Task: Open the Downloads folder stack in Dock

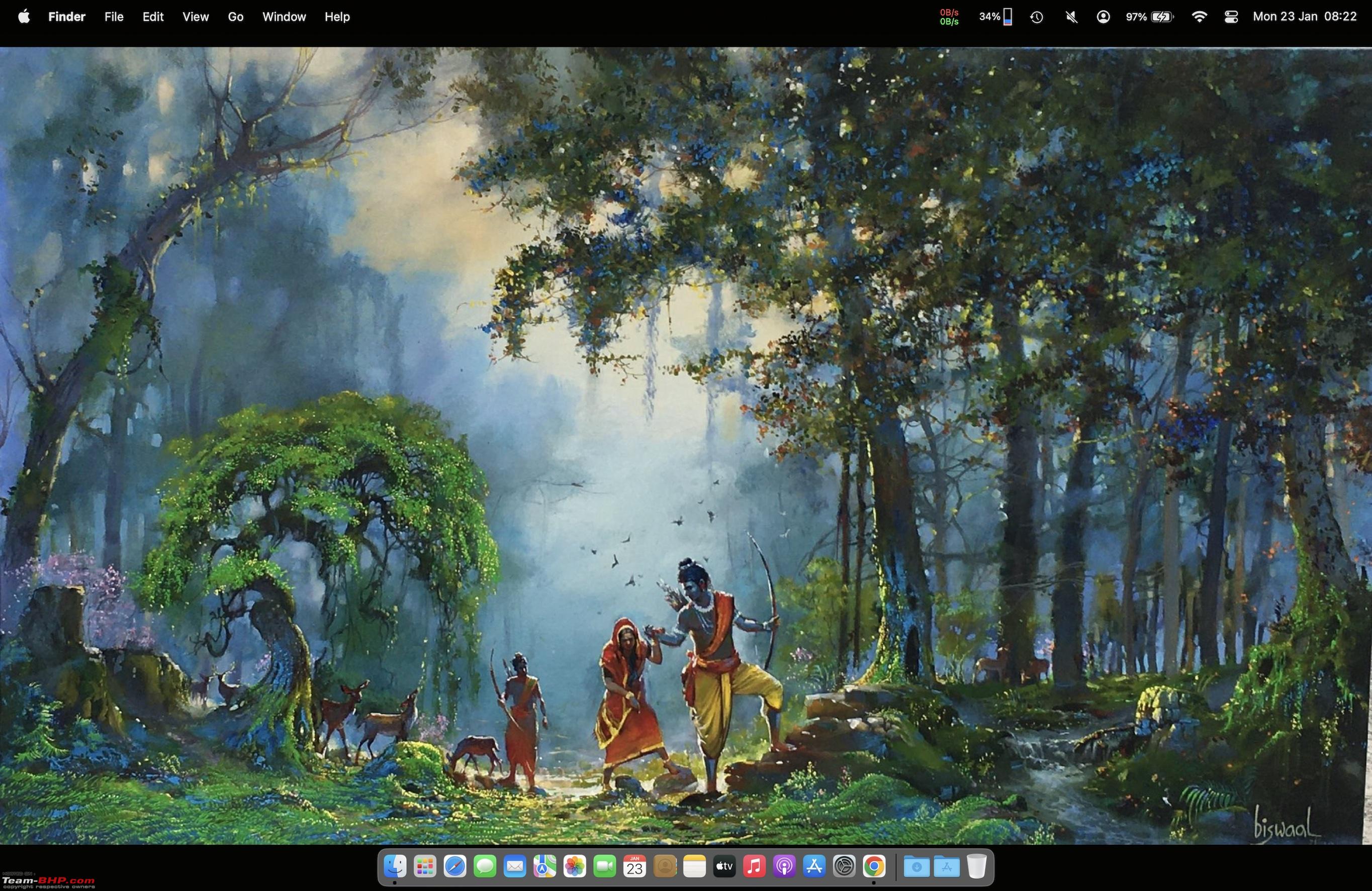Action: (917, 866)
